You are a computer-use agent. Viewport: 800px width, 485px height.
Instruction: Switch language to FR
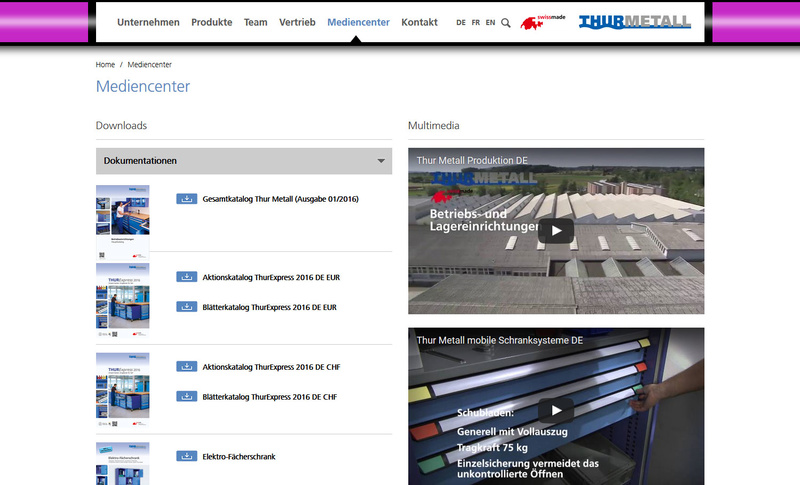pos(475,22)
